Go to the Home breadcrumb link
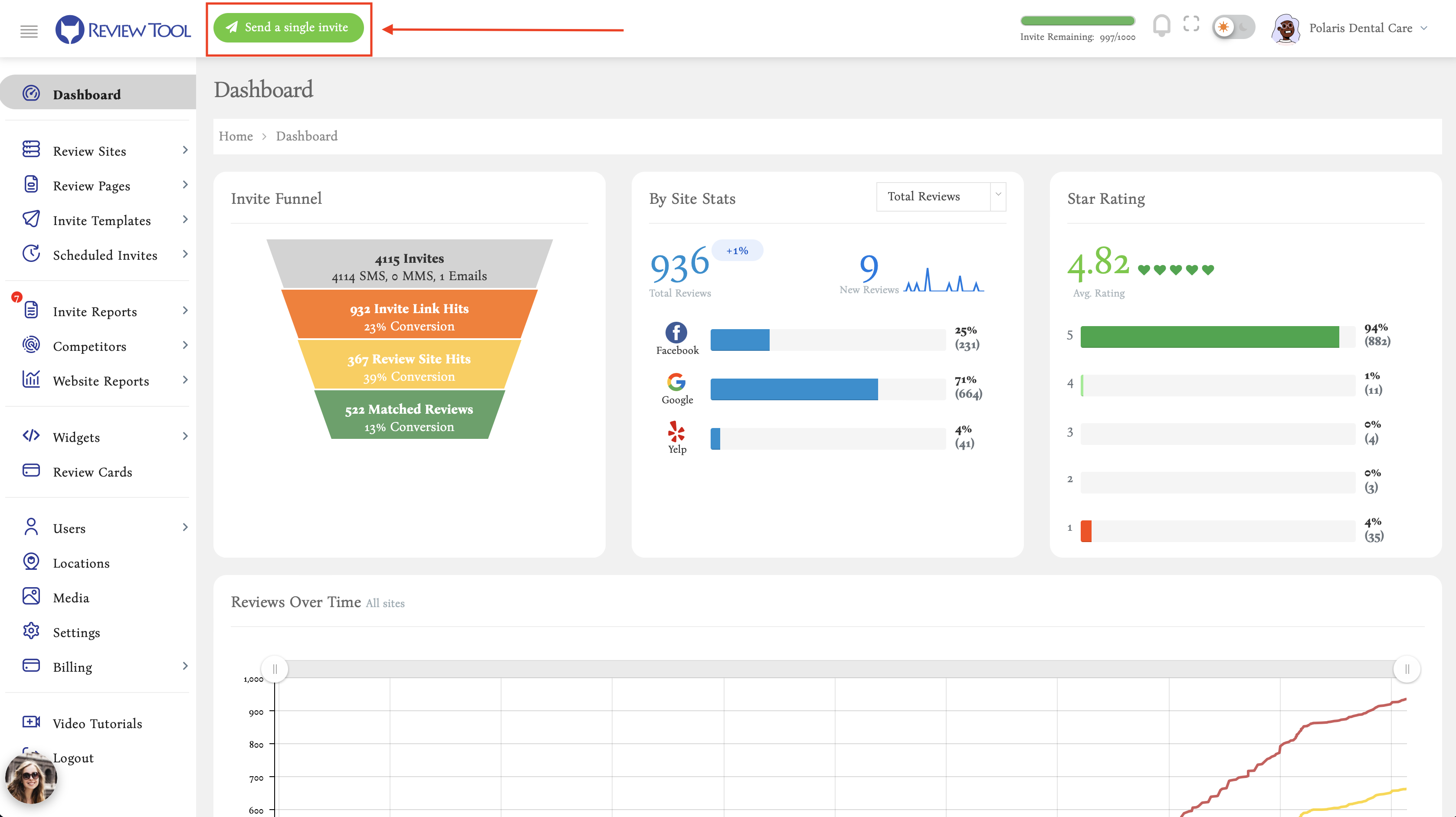This screenshot has height=817, width=1456. click(236, 136)
